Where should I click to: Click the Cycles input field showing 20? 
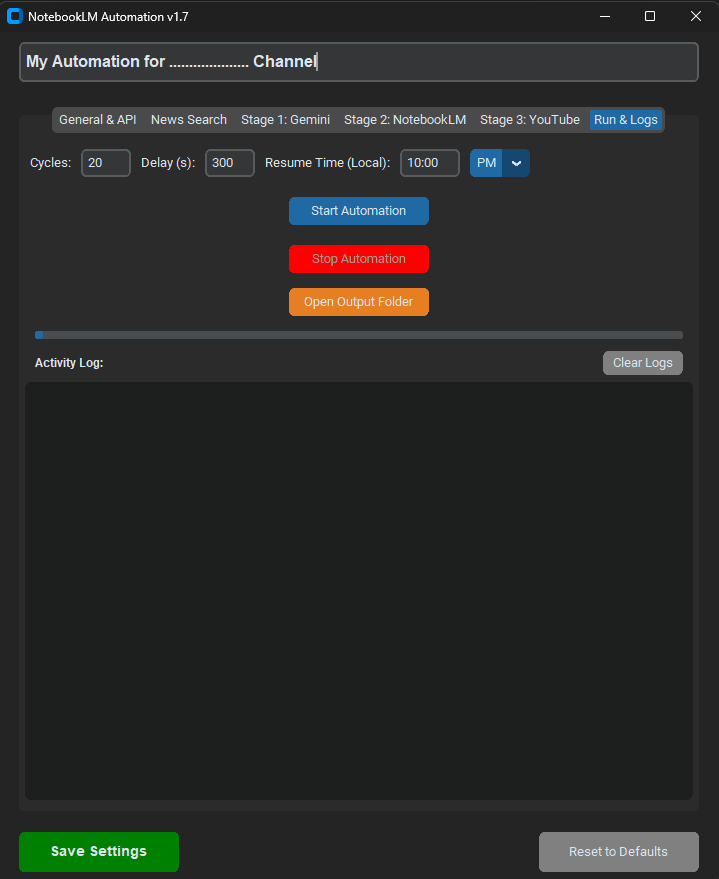coord(106,163)
